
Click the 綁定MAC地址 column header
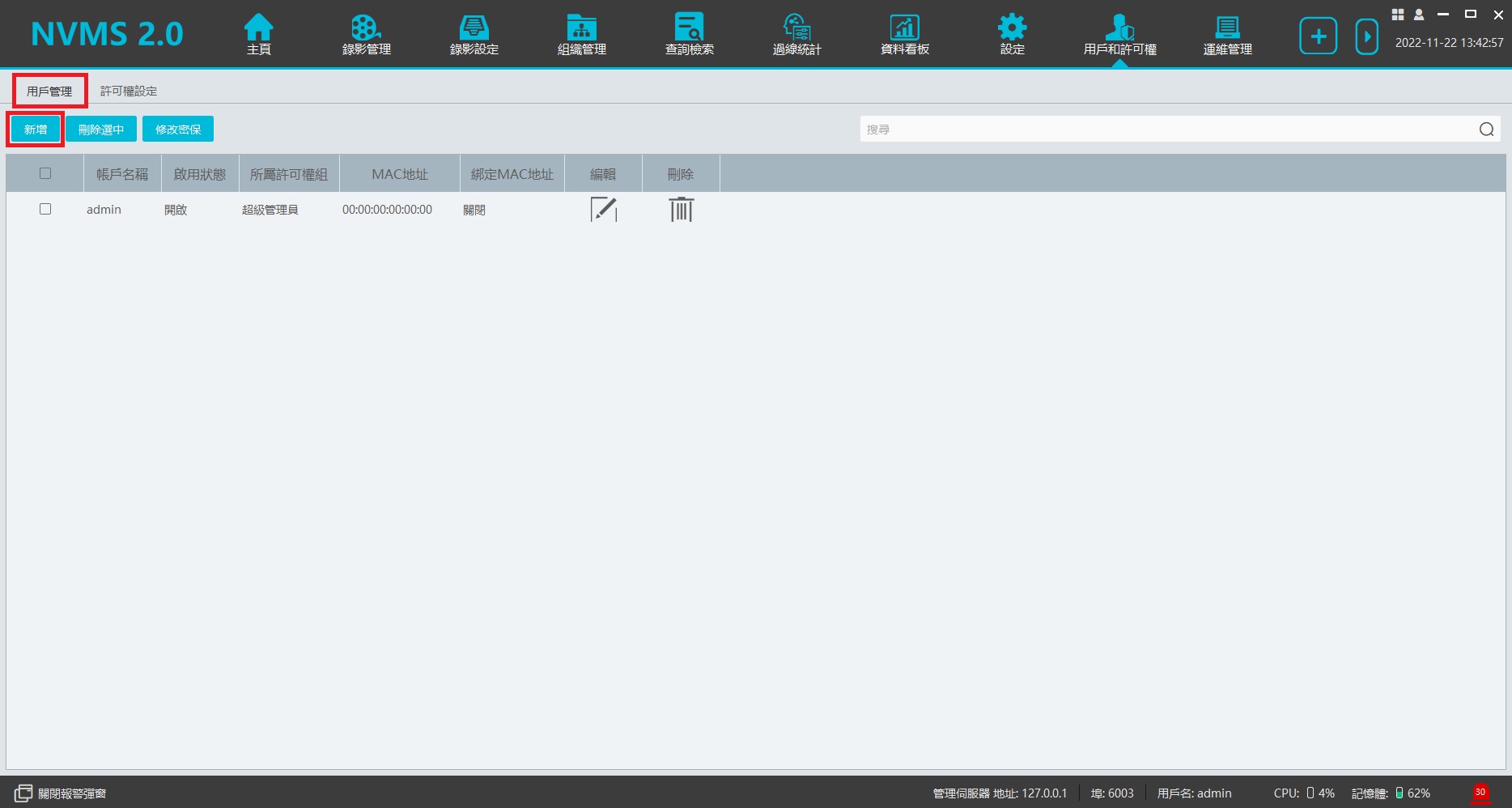click(x=512, y=174)
